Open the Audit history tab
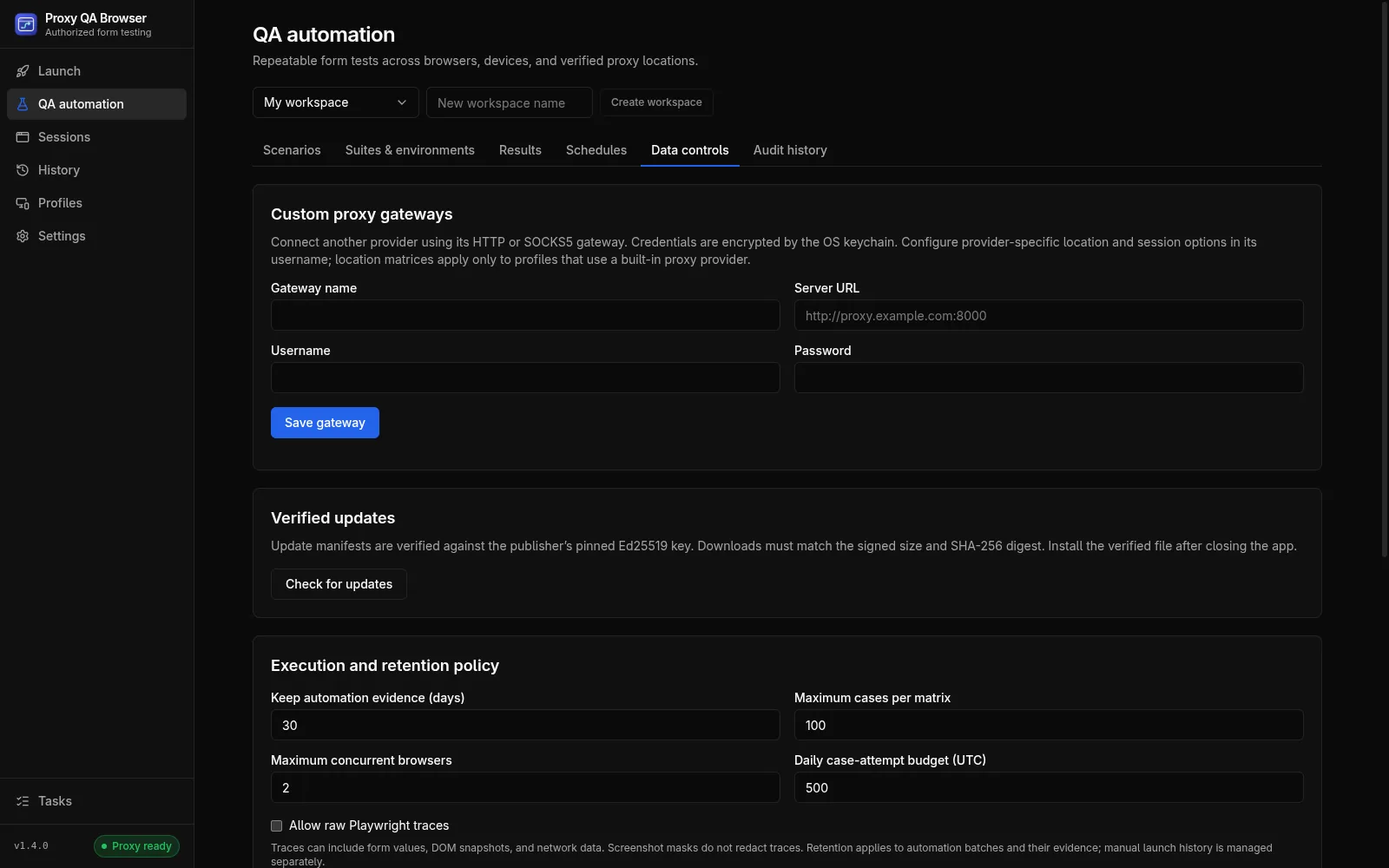The width and height of the screenshot is (1389, 868). 790,150
